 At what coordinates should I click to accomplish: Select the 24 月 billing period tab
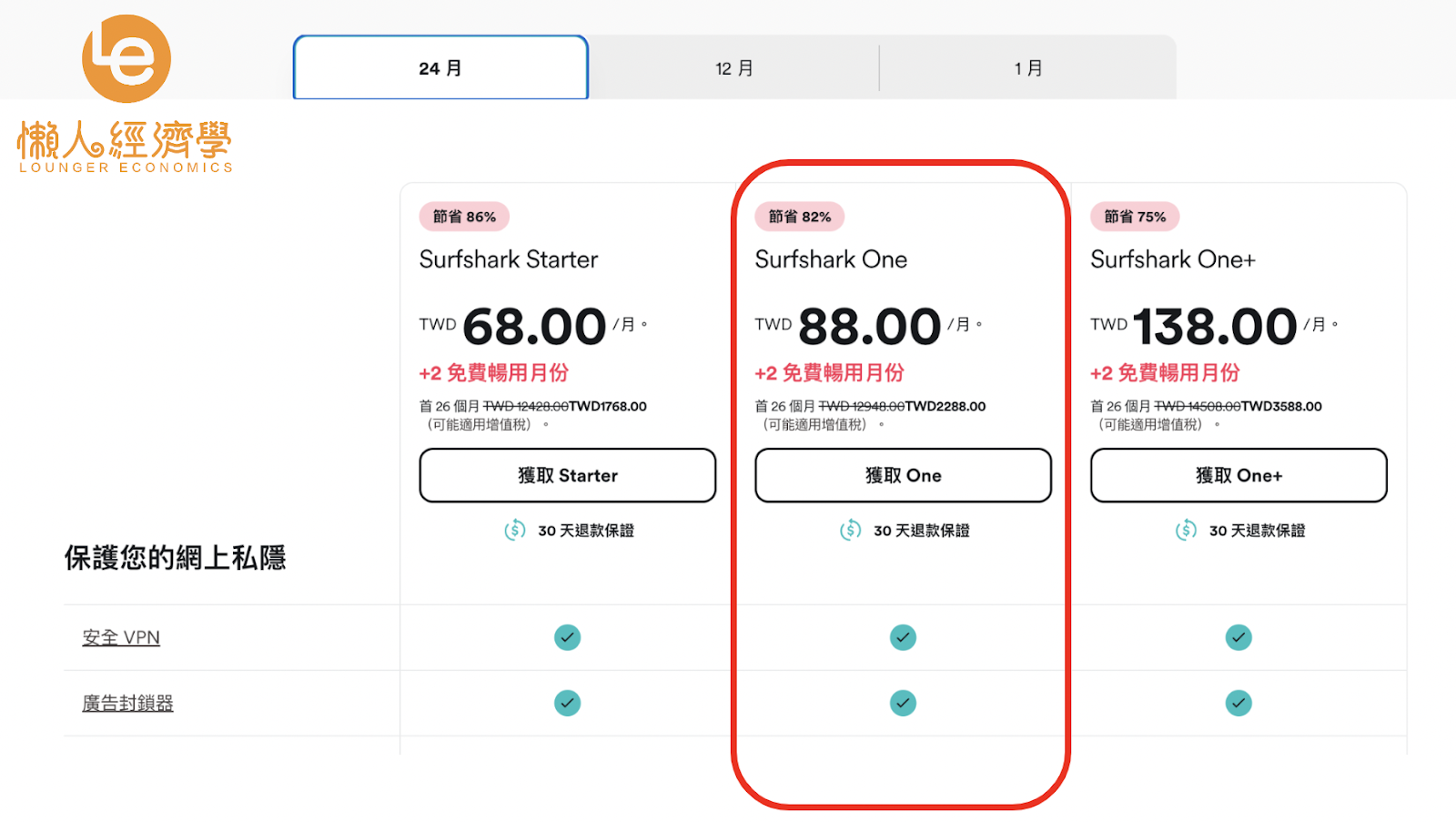pyautogui.click(x=440, y=67)
